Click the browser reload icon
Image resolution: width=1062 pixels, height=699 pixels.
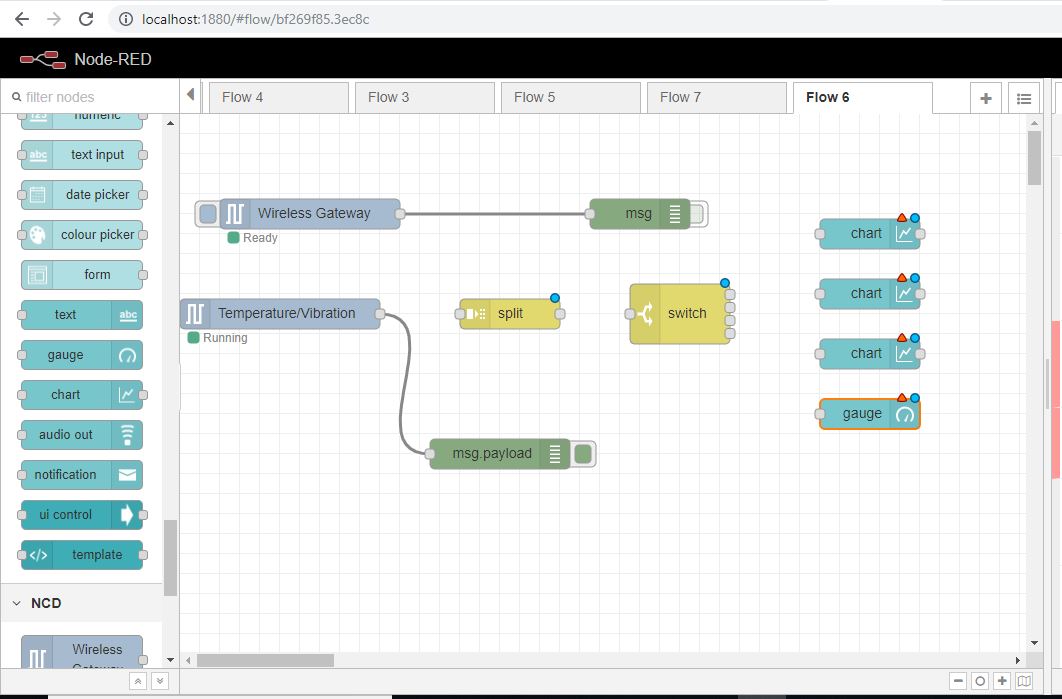[87, 19]
